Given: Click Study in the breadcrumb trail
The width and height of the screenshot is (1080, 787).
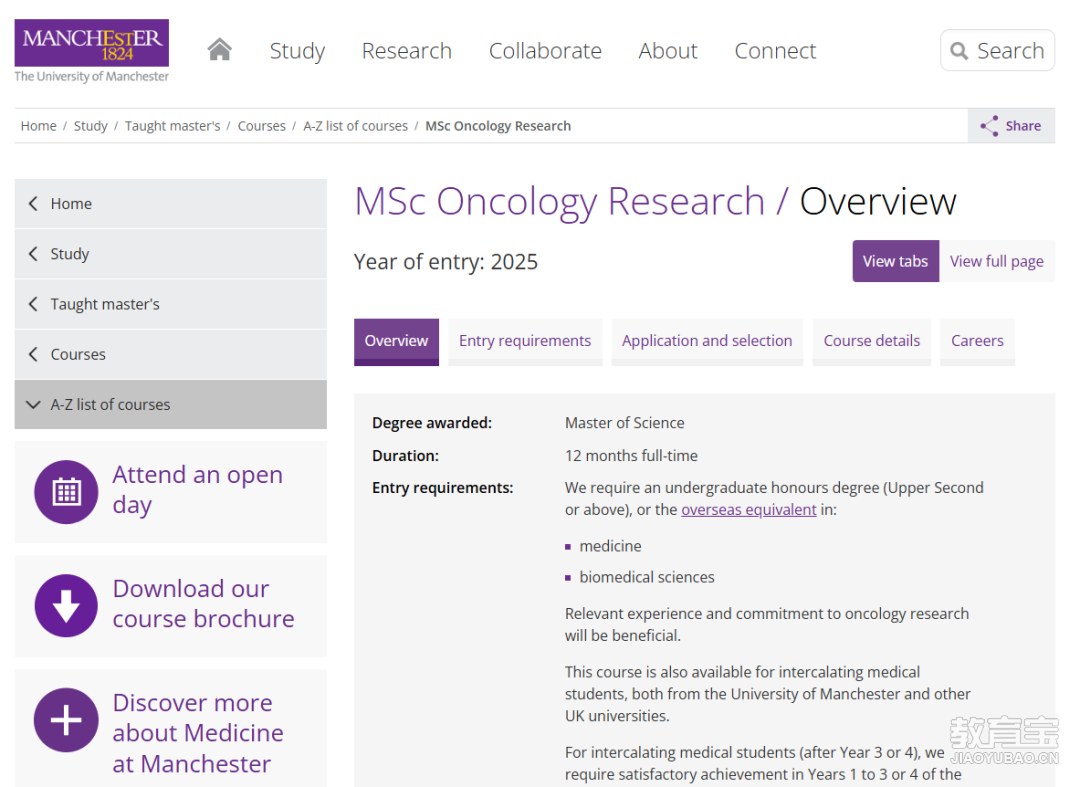Looking at the screenshot, I should coord(91,126).
